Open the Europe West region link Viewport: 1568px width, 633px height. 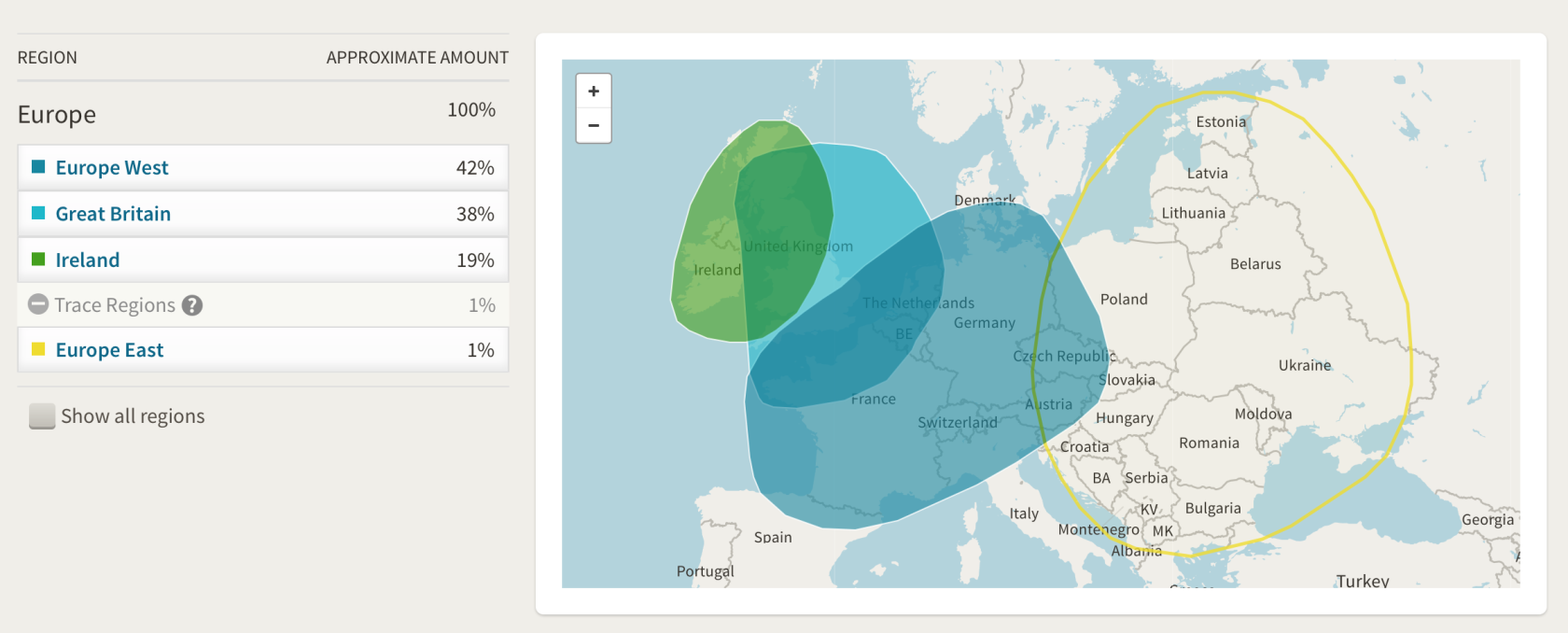112,168
